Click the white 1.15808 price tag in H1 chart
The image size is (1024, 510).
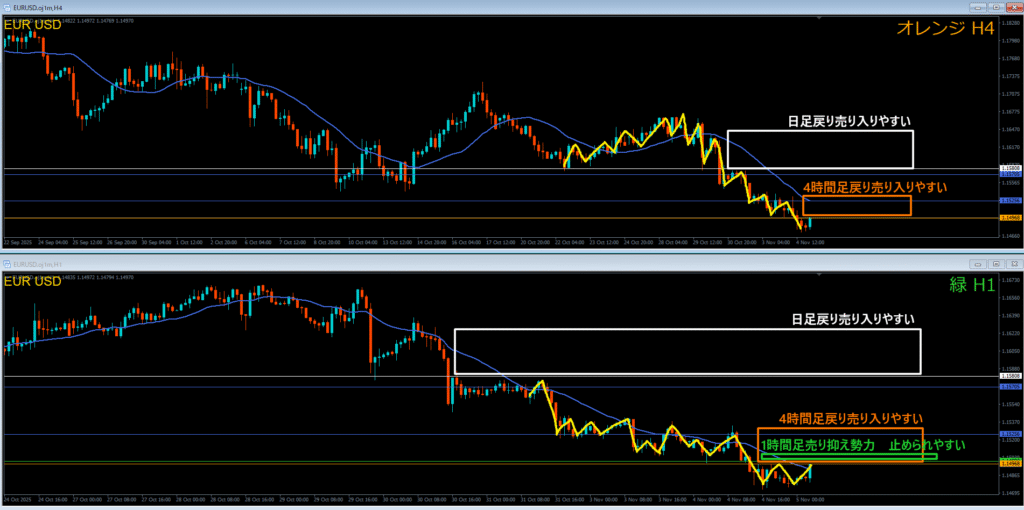1010,376
